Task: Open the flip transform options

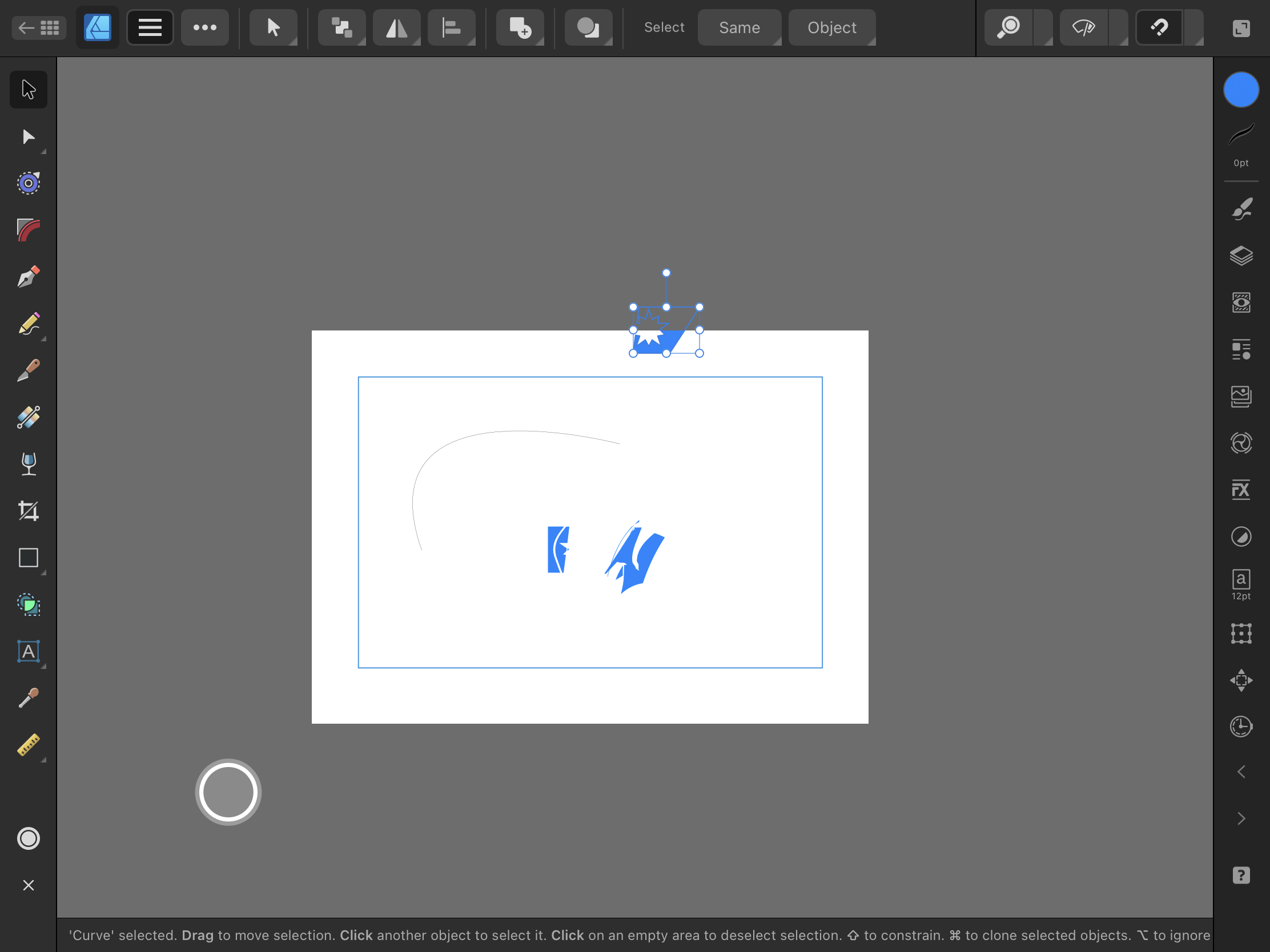Action: [x=397, y=27]
